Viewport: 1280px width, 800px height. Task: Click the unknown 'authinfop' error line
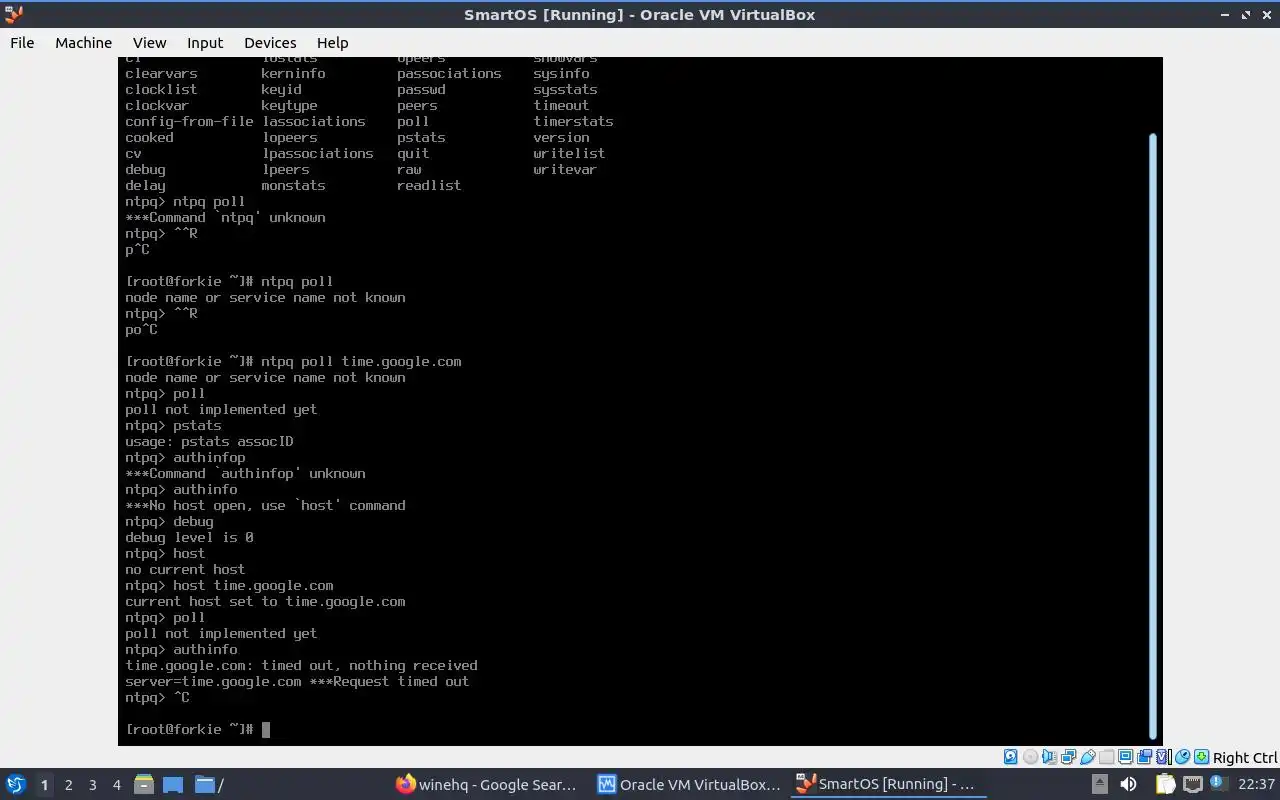(245, 473)
